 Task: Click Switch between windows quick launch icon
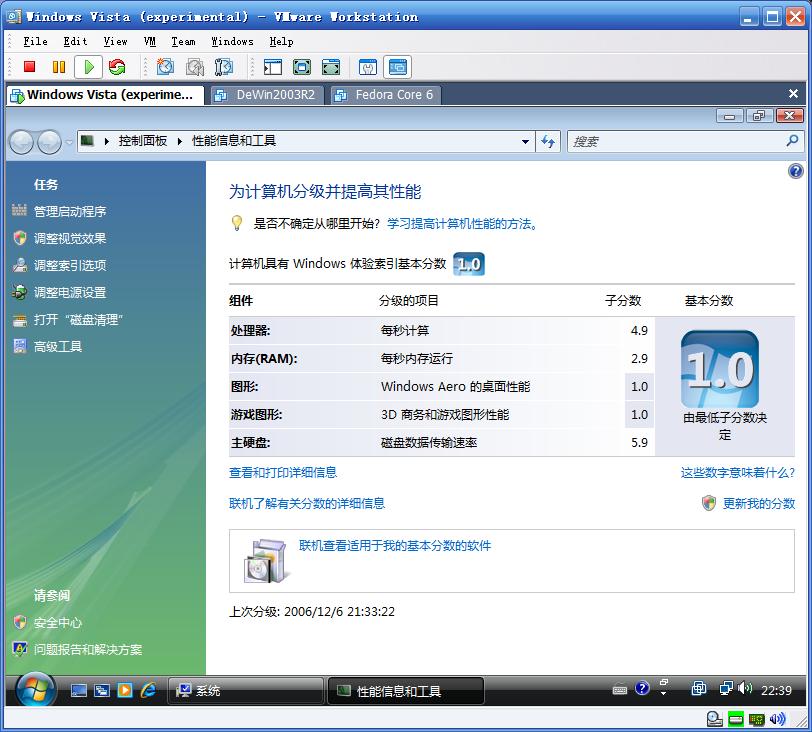click(x=102, y=690)
